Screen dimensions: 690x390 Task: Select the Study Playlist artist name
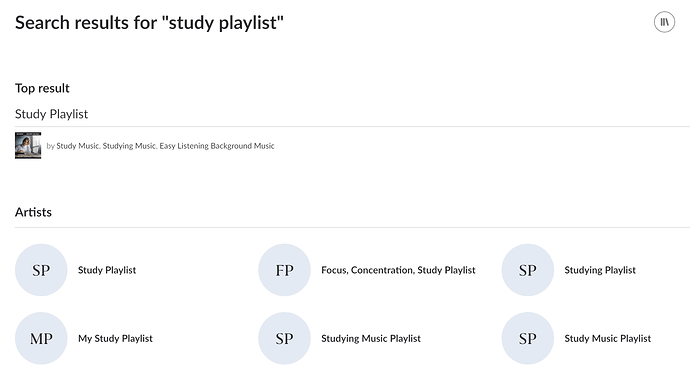(107, 270)
